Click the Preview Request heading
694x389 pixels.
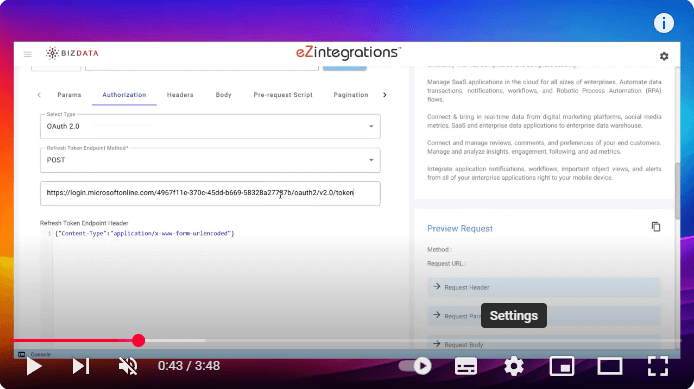point(460,229)
